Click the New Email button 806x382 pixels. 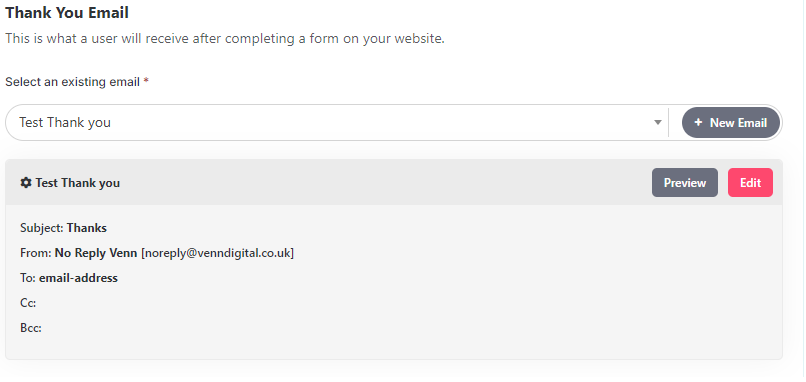(x=730, y=122)
